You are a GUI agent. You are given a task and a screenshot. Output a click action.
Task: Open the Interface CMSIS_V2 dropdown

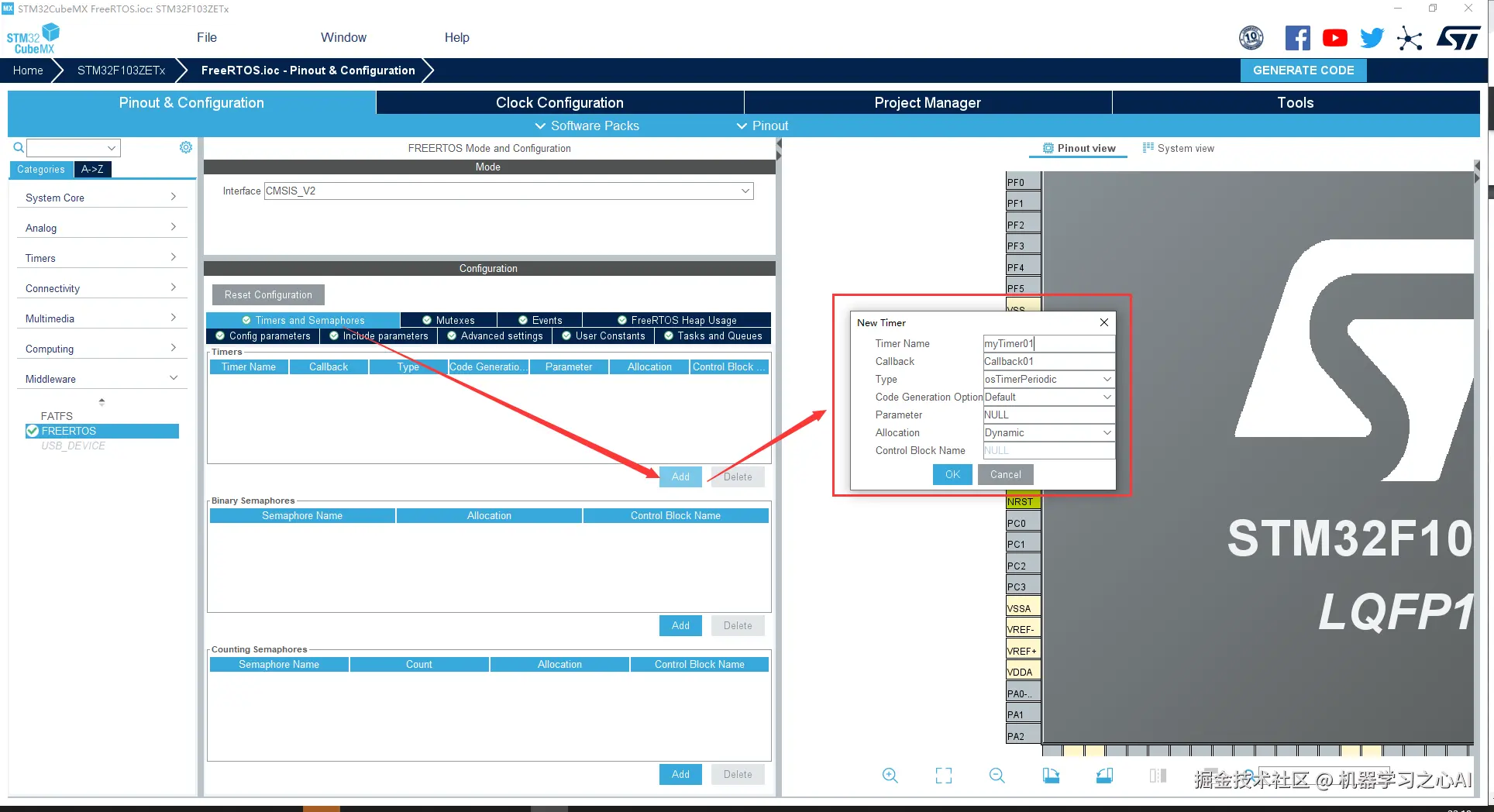[508, 191]
